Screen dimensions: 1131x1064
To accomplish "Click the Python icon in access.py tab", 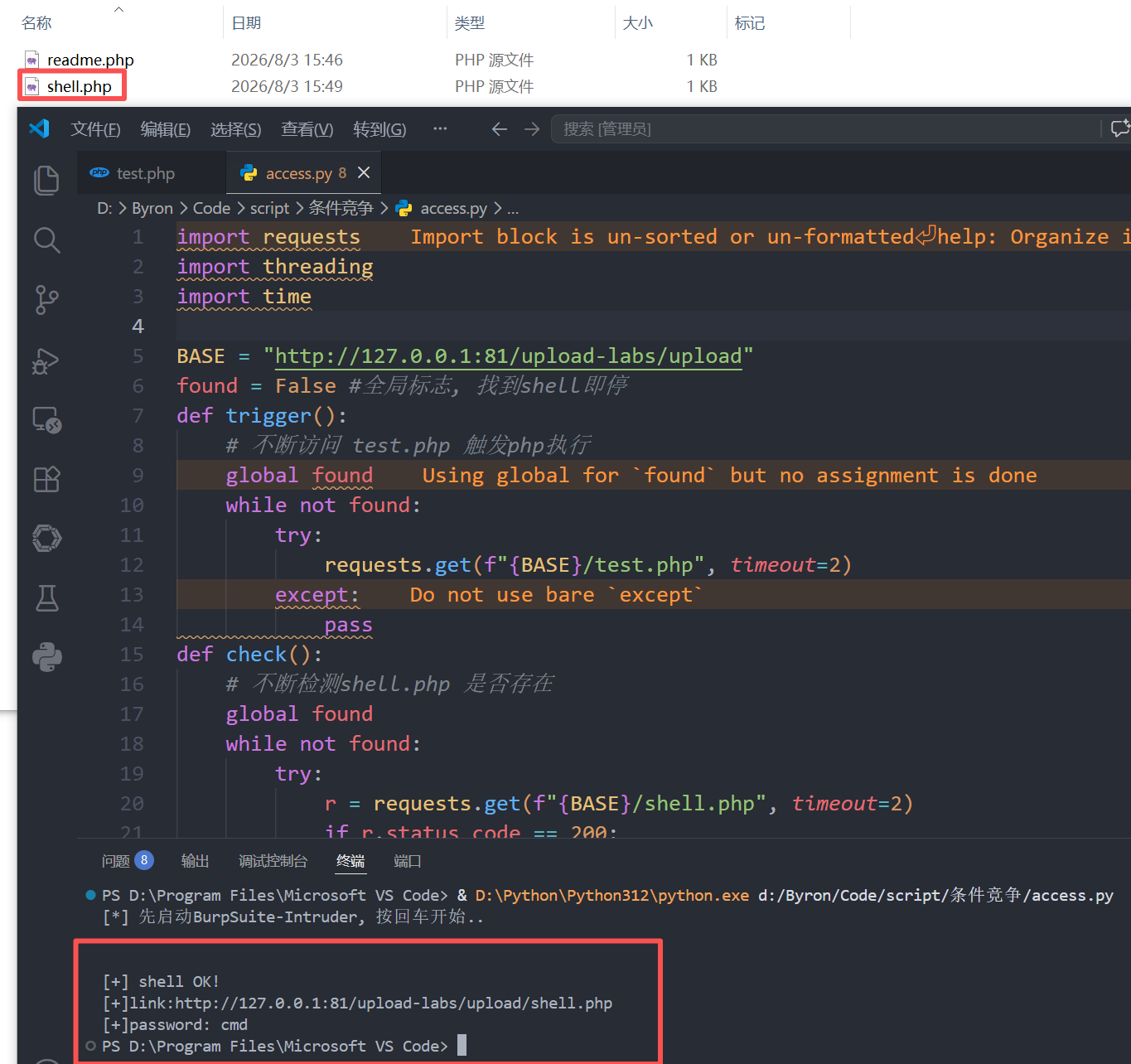I will [248, 172].
